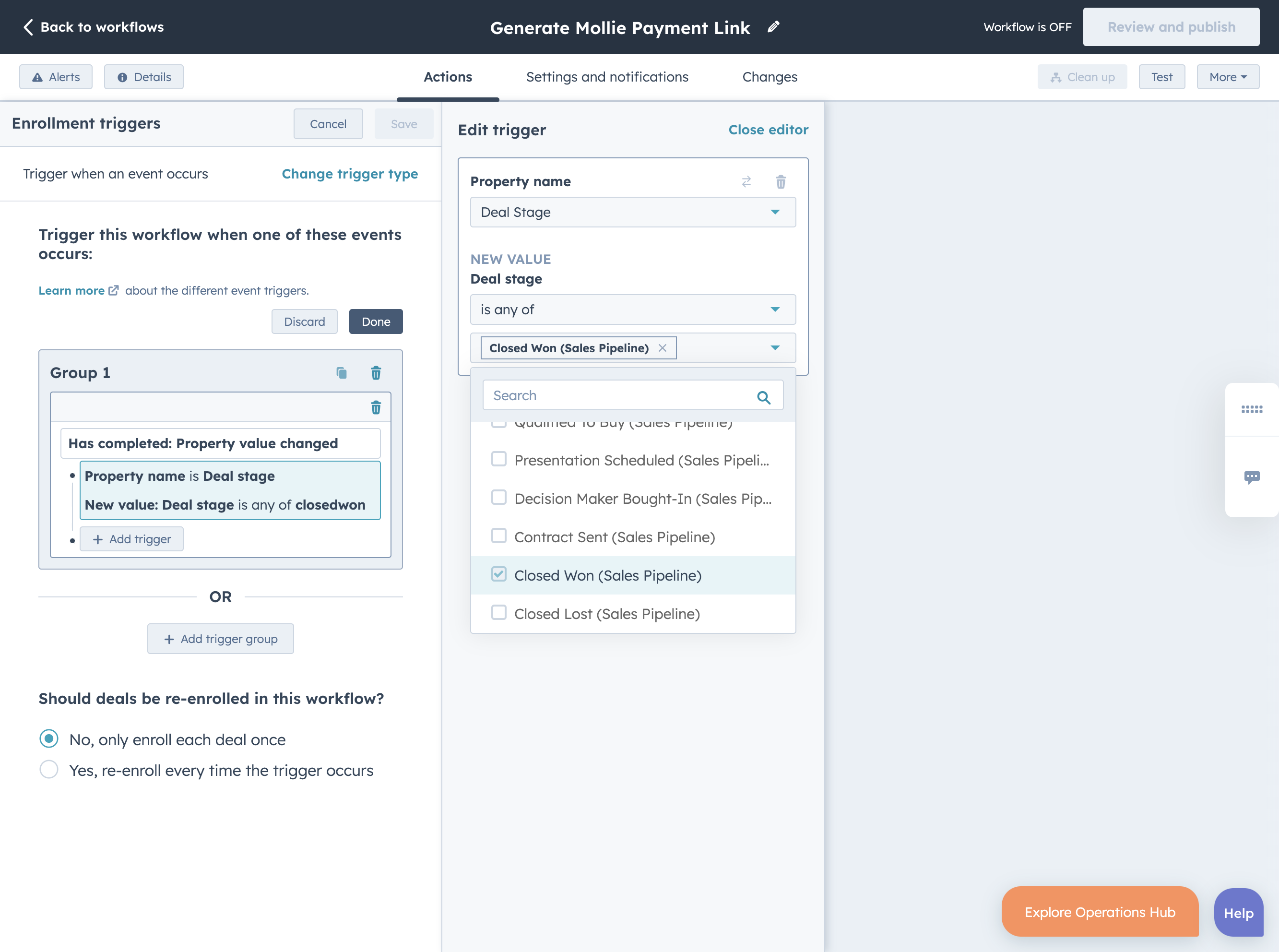
Task: Click Change trigger type link
Action: [x=350, y=174]
